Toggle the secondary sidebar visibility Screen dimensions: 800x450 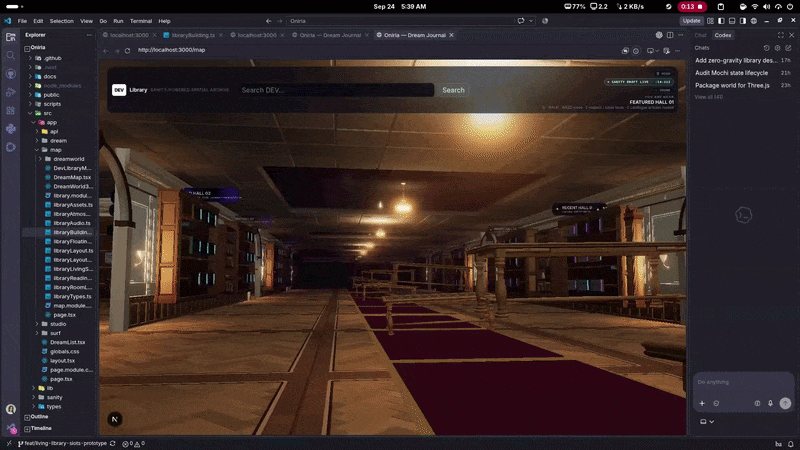coord(743,21)
